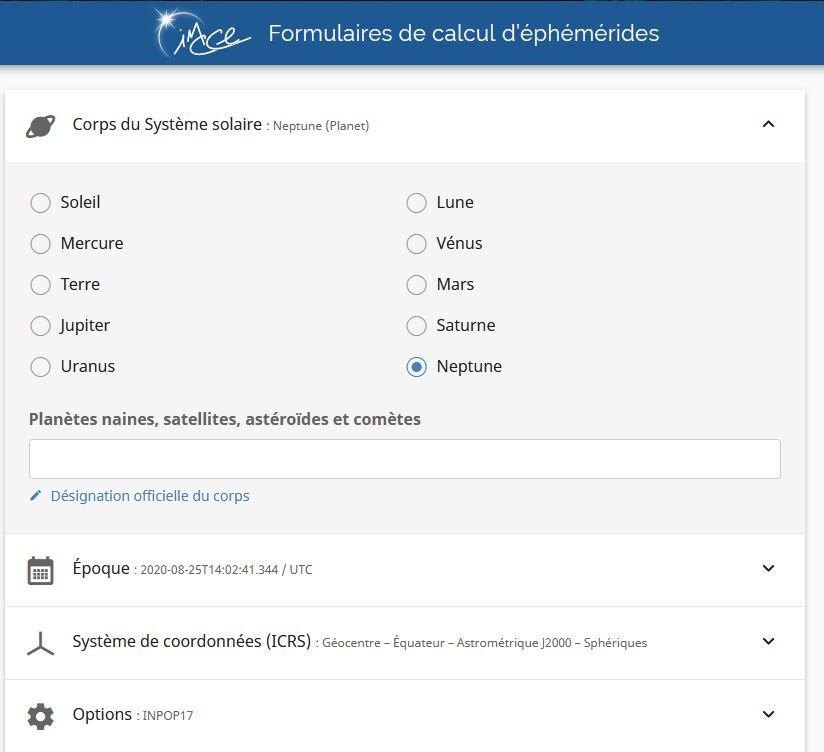Viewport: 824px width, 752px height.
Task: Expand the Époque section chevron
Action: click(x=768, y=569)
